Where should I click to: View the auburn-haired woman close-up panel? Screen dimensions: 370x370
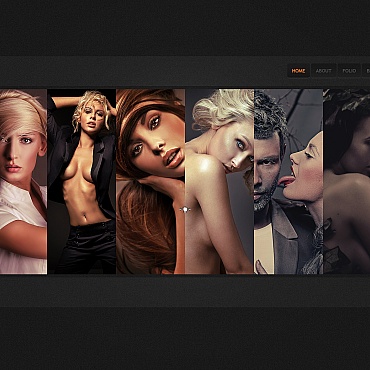pos(151,181)
